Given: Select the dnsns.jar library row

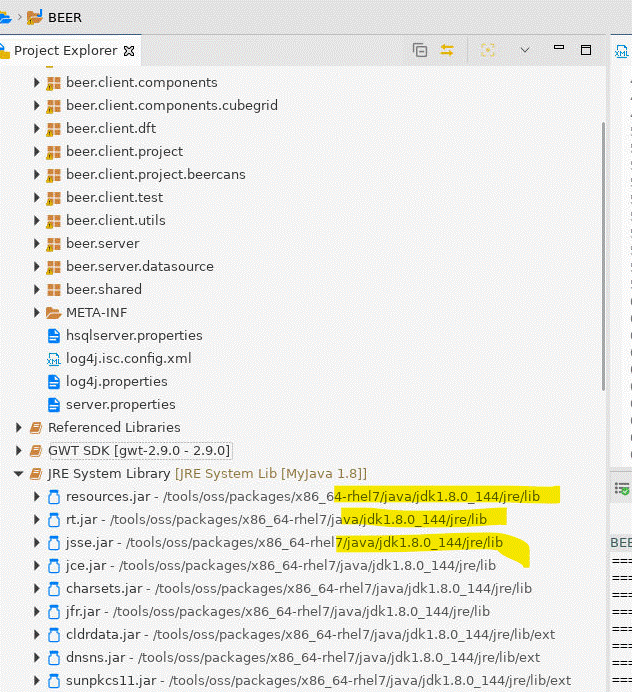Looking at the screenshot, I should [303, 657].
